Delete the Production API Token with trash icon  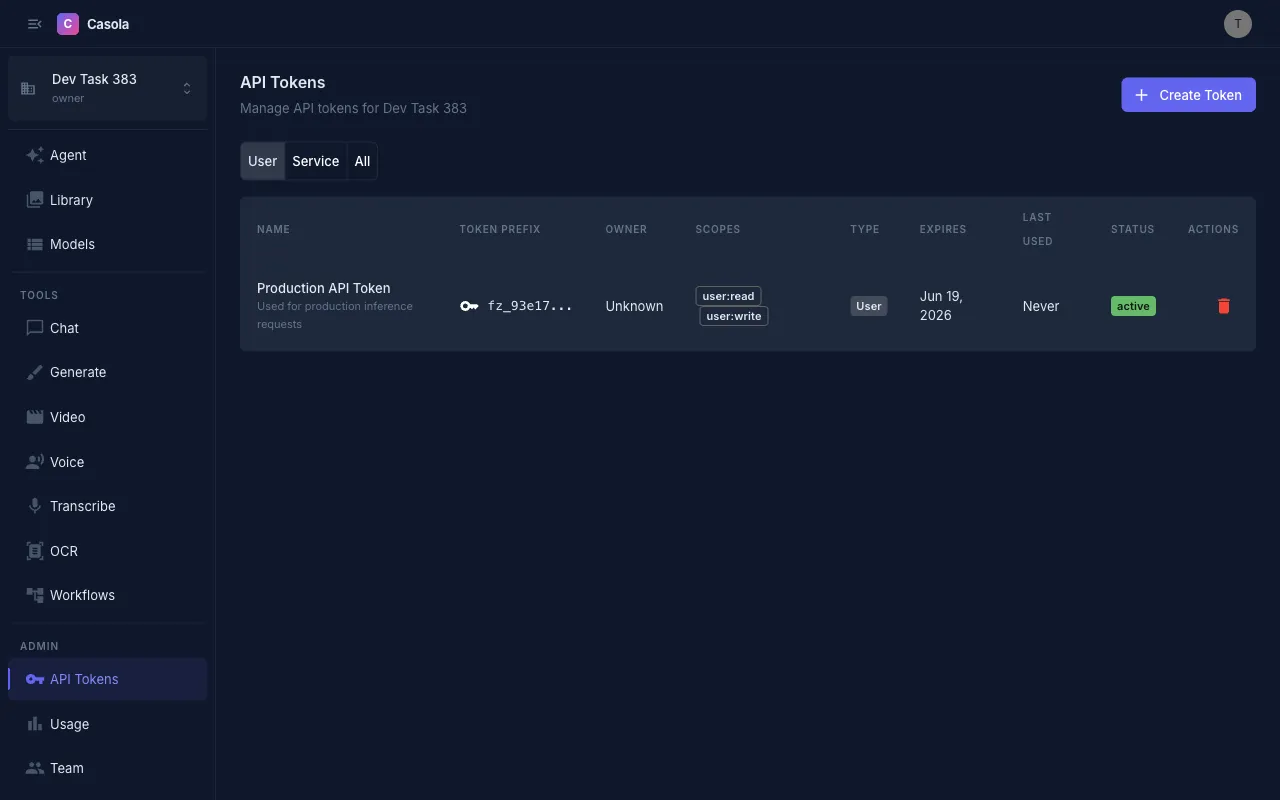click(1223, 306)
